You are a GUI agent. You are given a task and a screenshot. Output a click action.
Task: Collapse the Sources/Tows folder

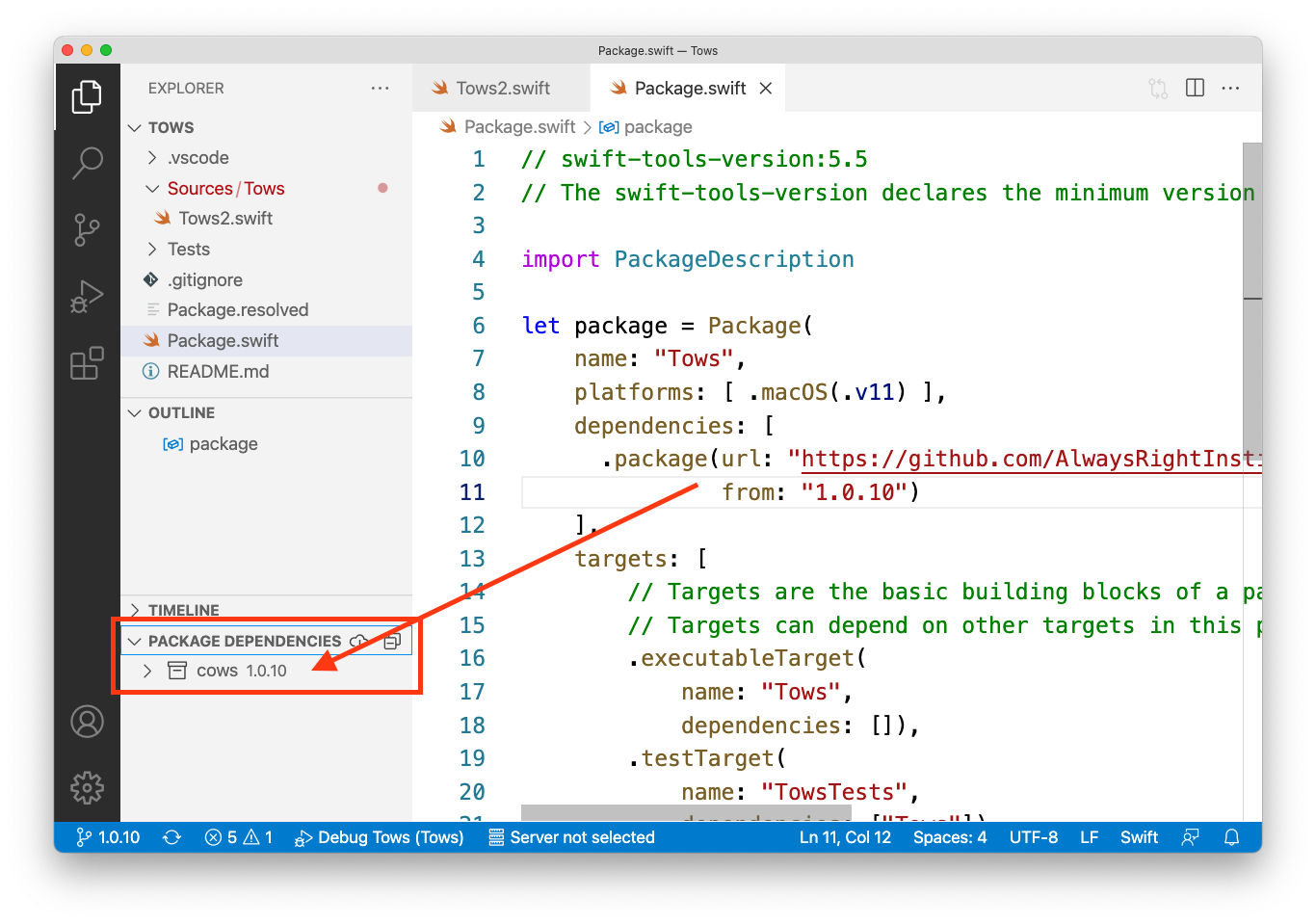click(152, 189)
